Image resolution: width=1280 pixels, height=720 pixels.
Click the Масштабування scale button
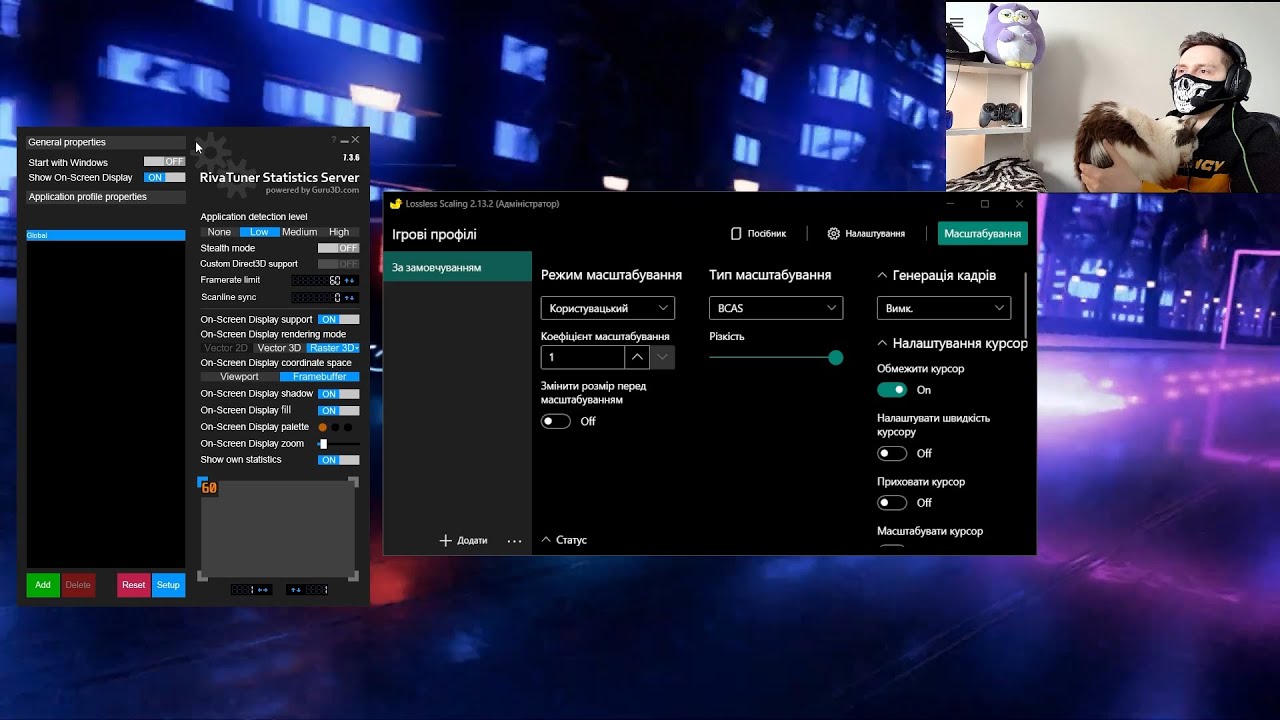(983, 233)
